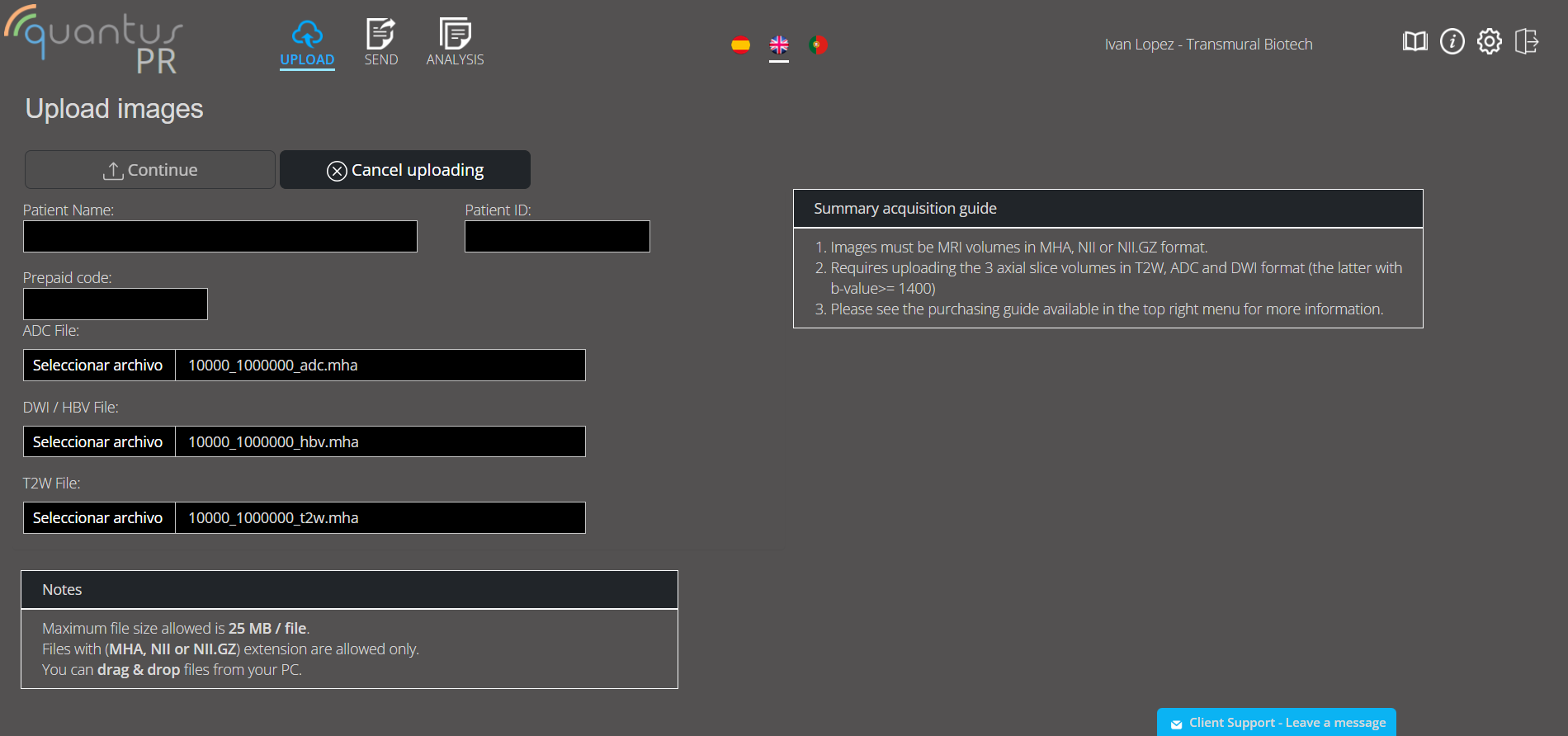Click Cancel uploading button
This screenshot has height=736, width=1568.
[405, 170]
